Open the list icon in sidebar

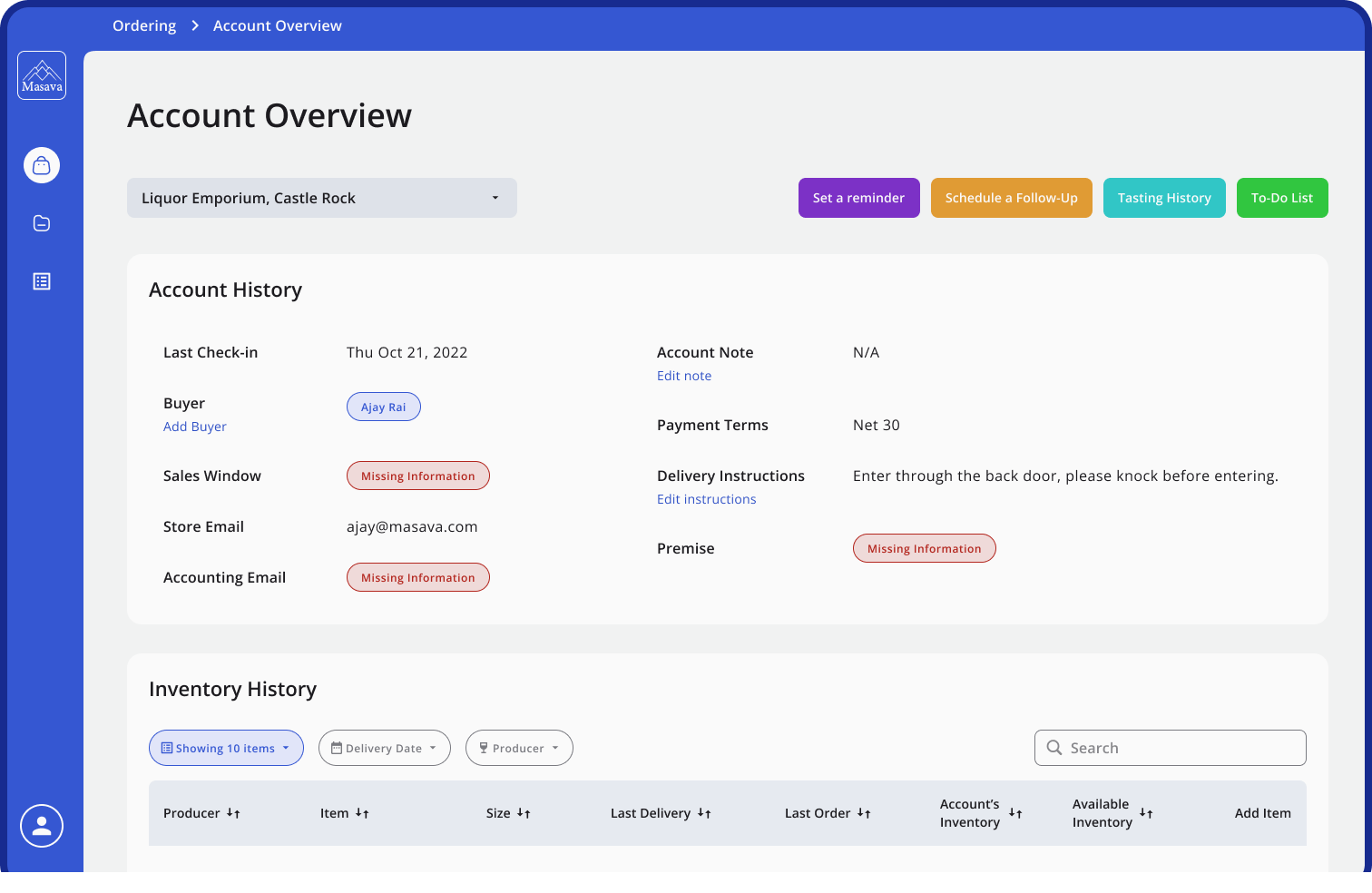click(42, 281)
